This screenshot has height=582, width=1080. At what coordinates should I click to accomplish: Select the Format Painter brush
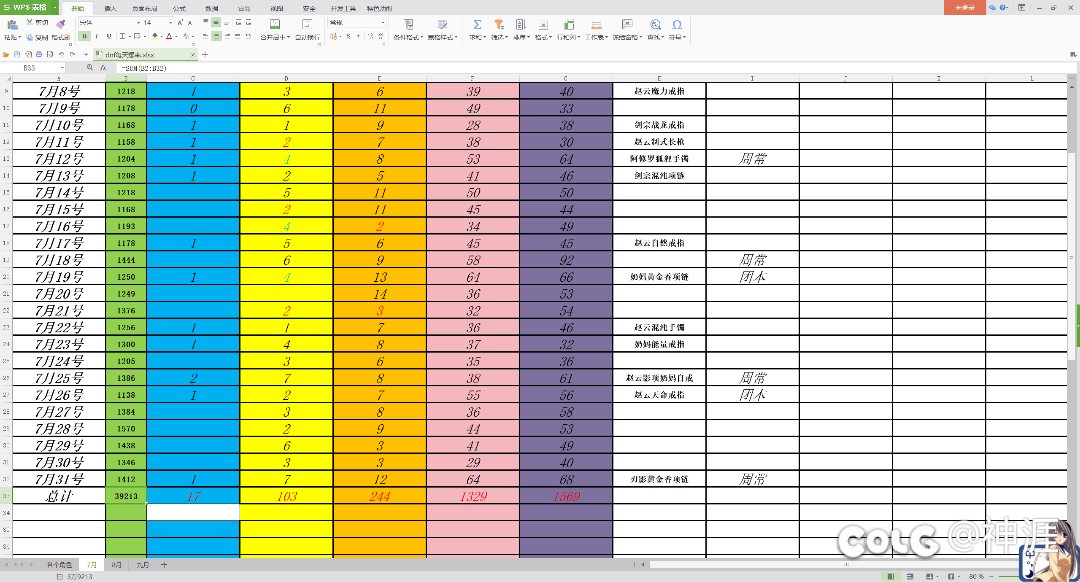(61, 24)
